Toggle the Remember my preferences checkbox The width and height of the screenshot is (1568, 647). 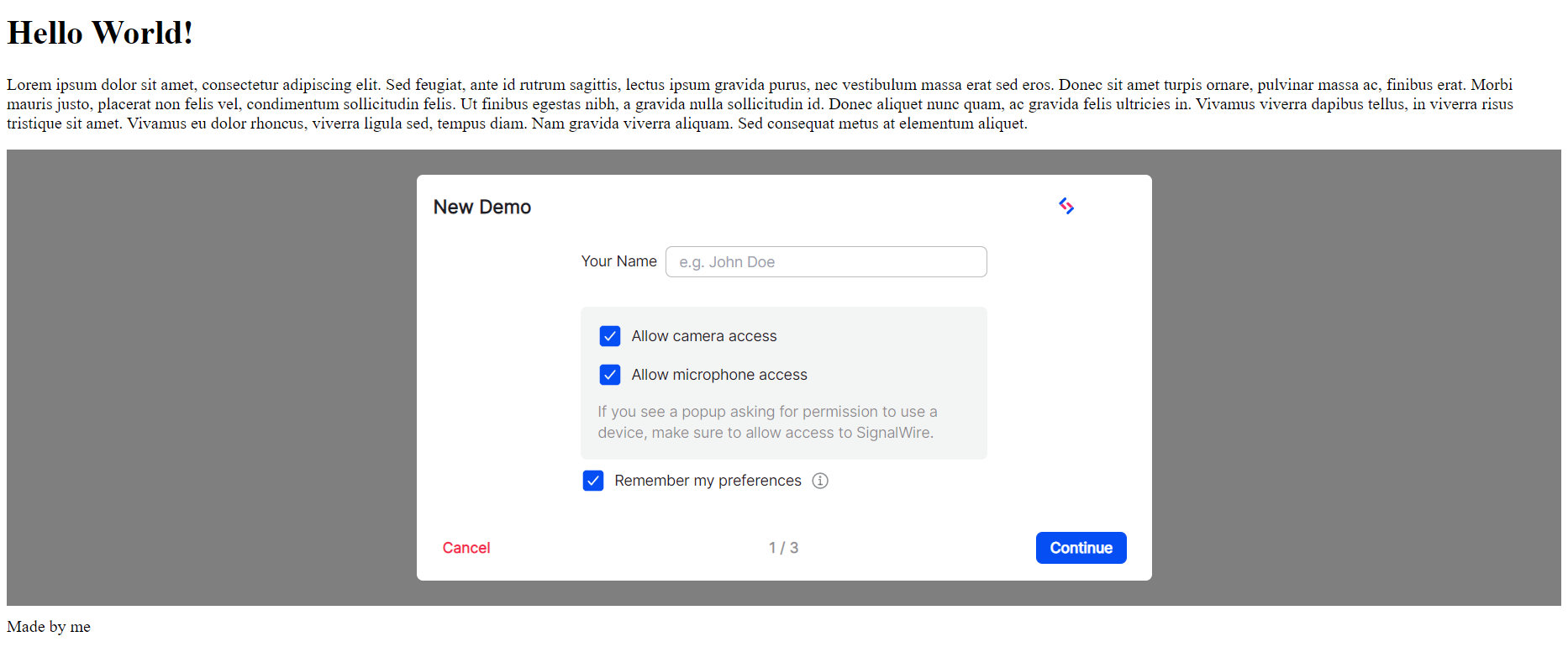(593, 481)
